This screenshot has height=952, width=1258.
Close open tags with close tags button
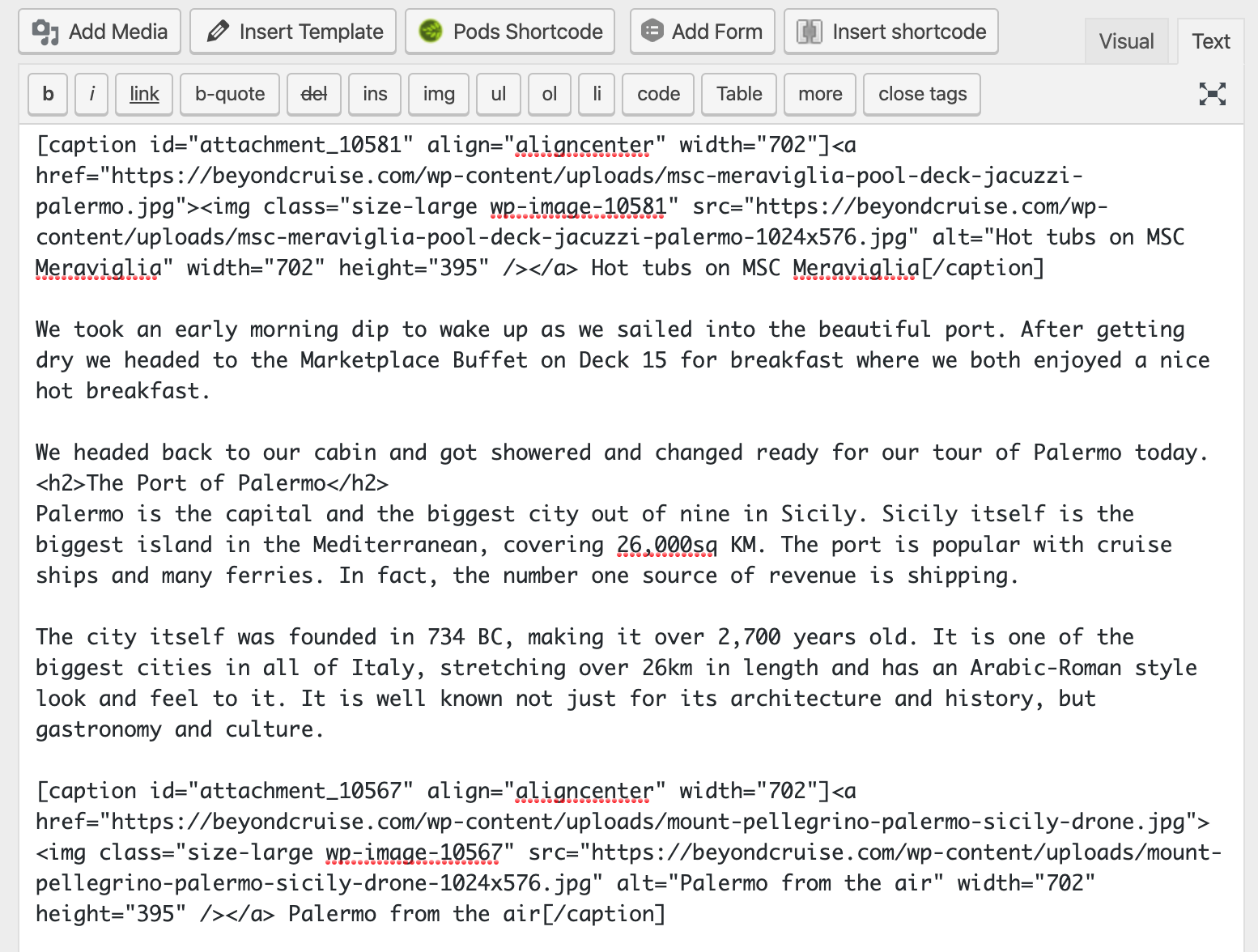coord(921,95)
